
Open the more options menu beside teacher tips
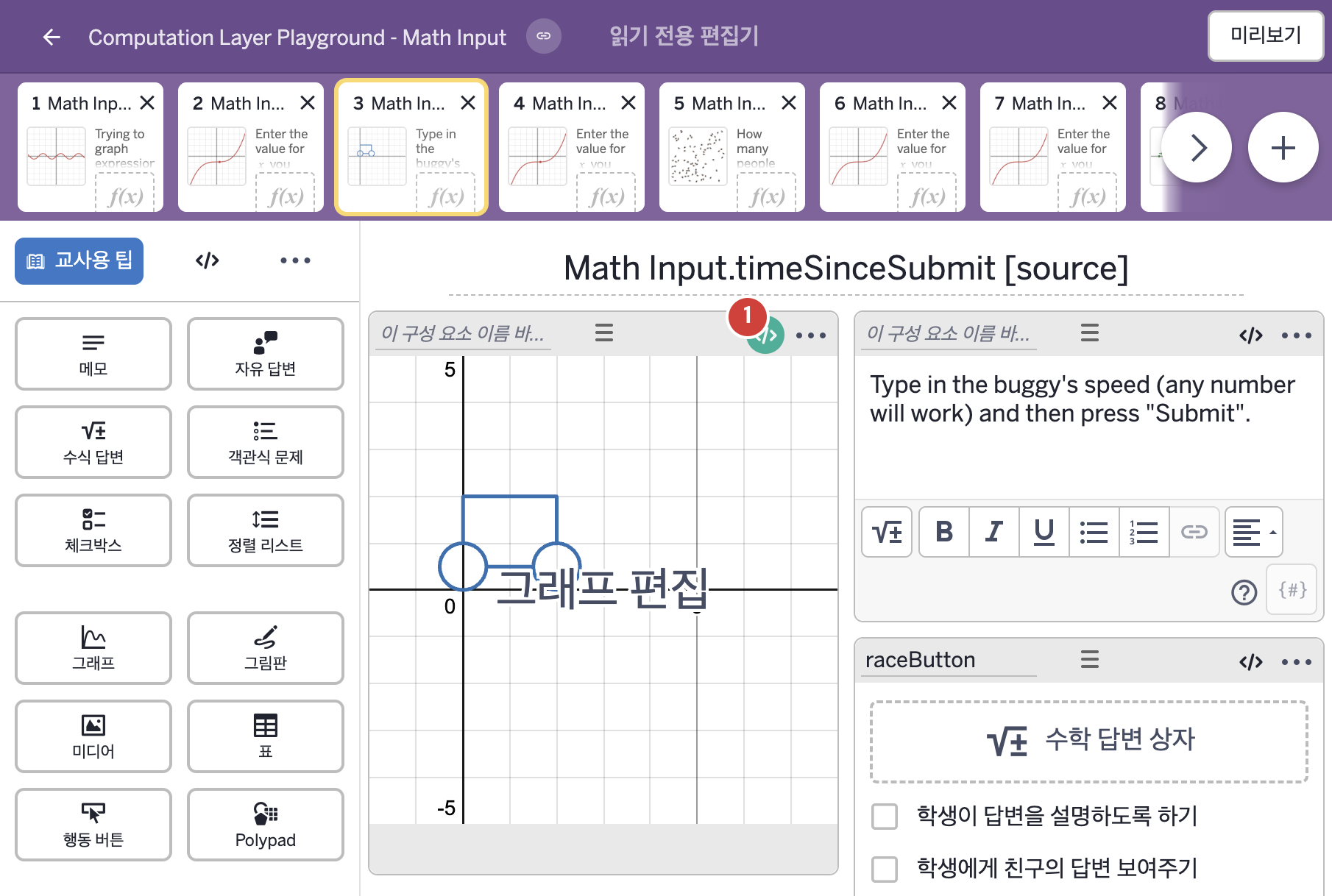[x=295, y=260]
